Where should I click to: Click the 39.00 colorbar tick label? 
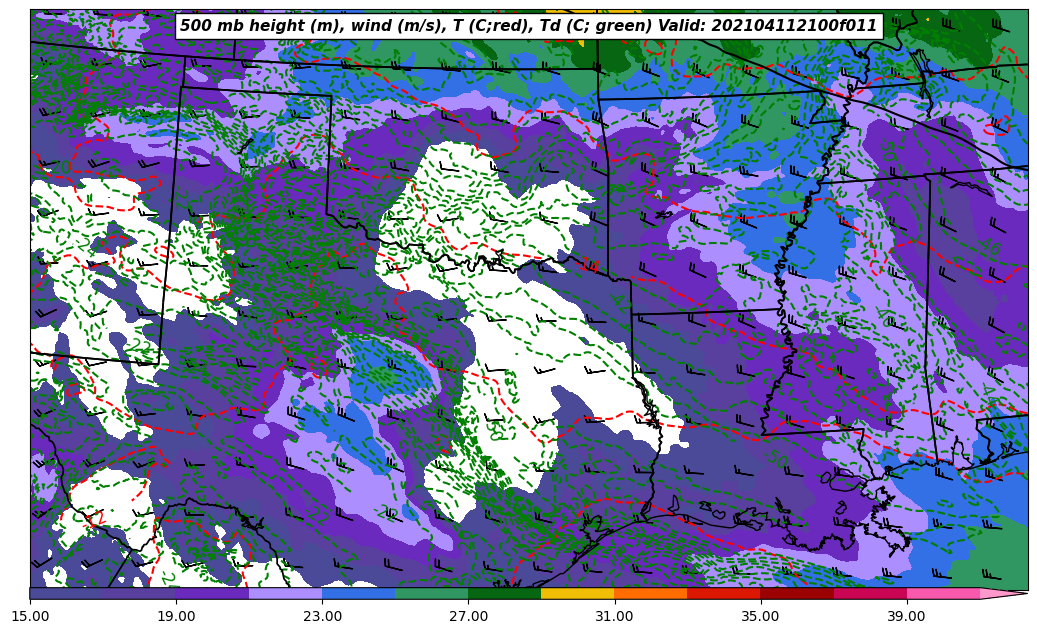click(906, 617)
